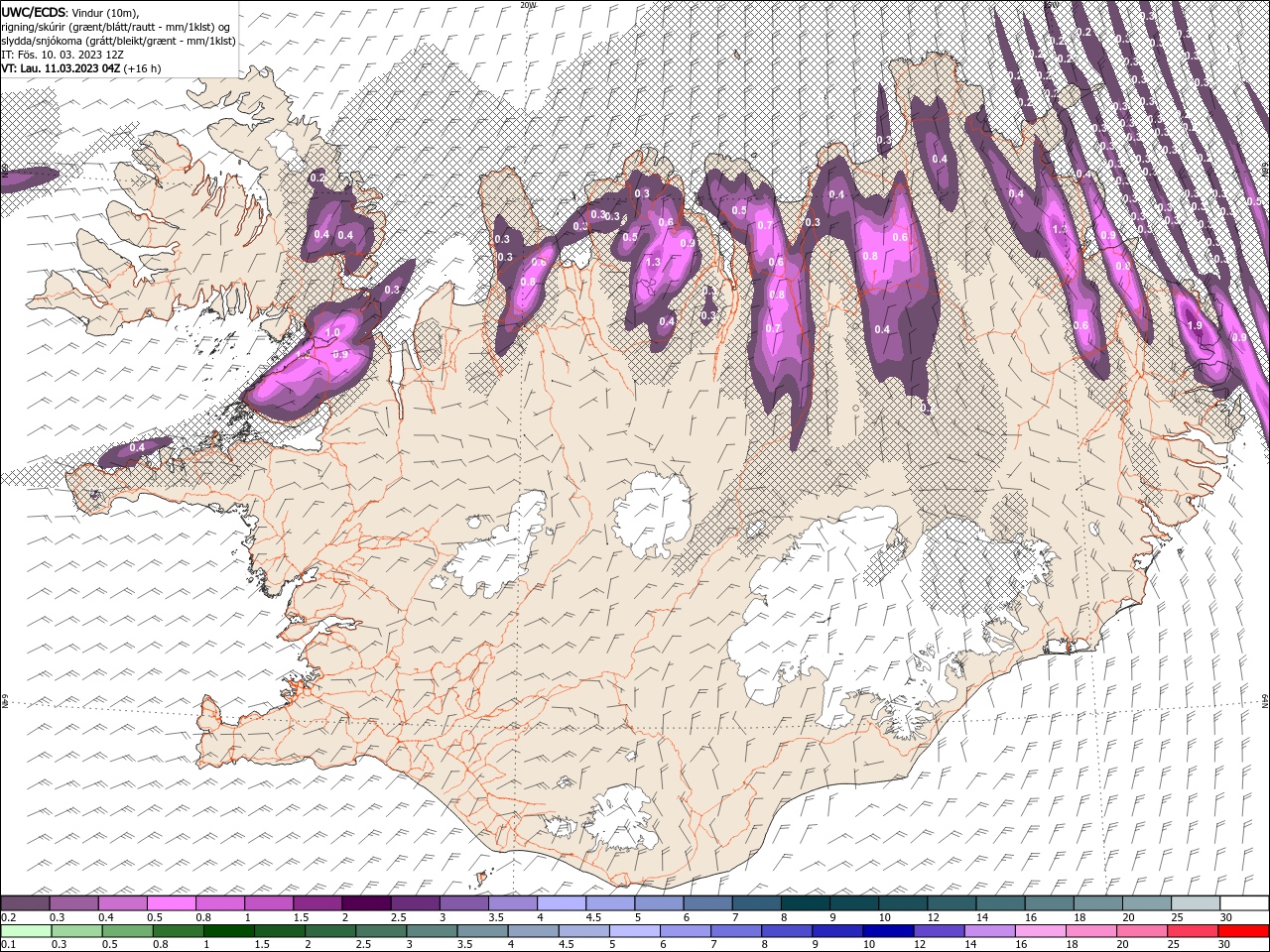Click the '0.2' label under the upper scale

click(7, 917)
